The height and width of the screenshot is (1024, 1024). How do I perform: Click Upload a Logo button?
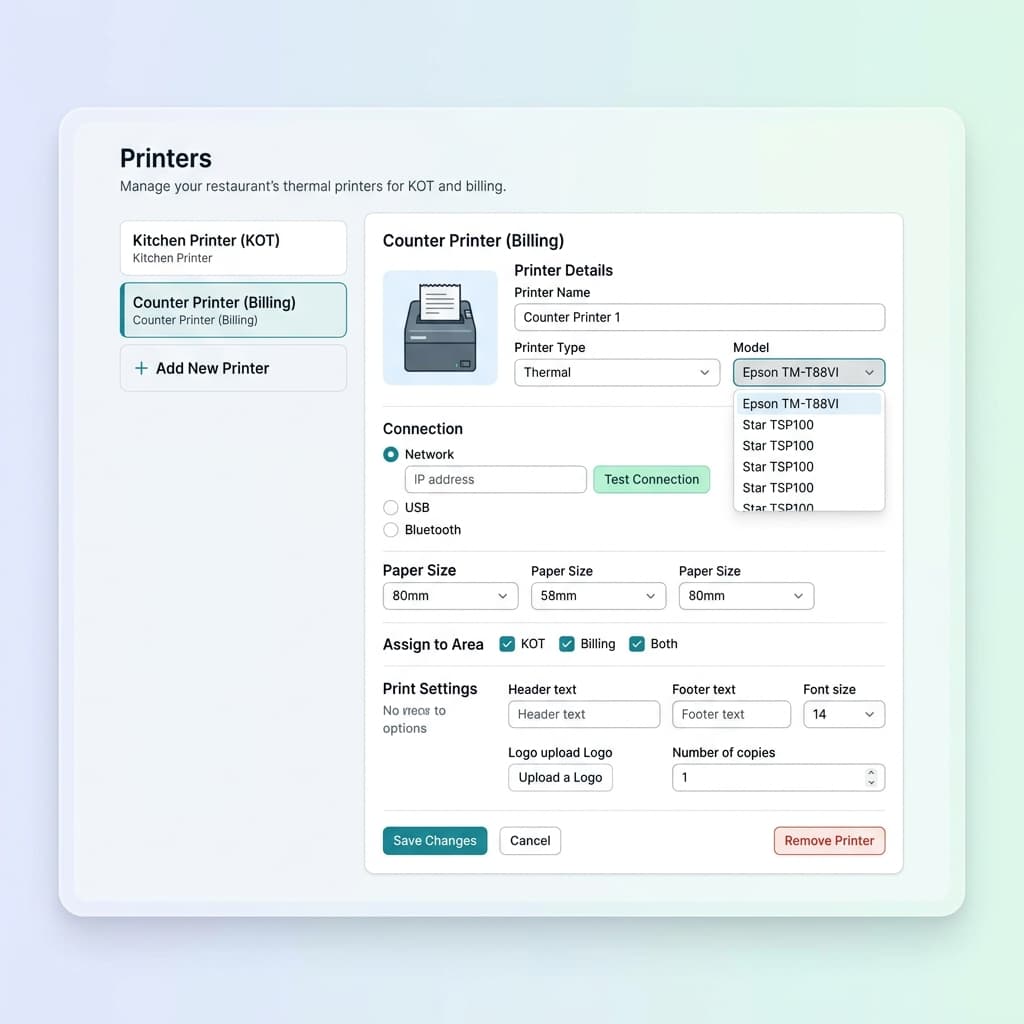tap(560, 778)
